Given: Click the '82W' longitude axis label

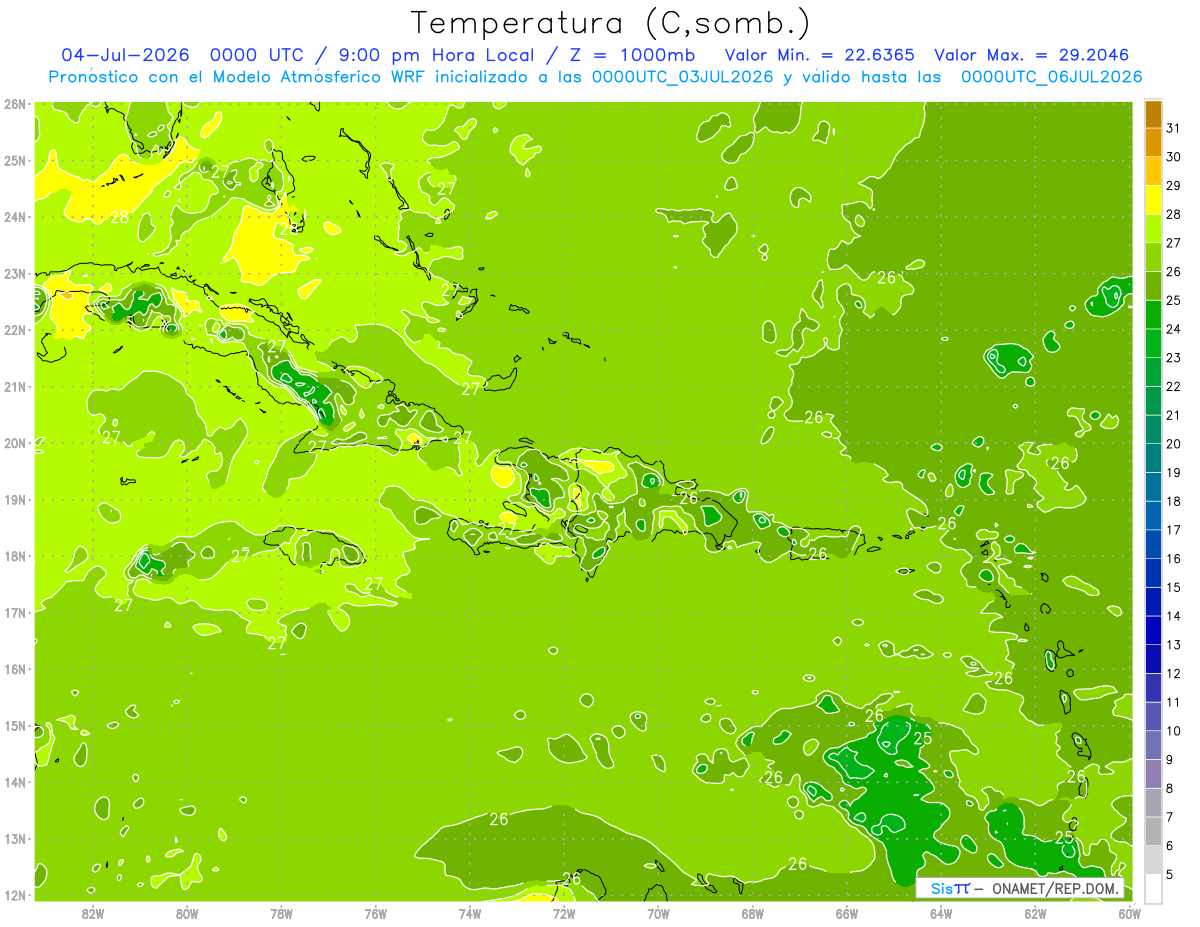Looking at the screenshot, I should (x=93, y=913).
